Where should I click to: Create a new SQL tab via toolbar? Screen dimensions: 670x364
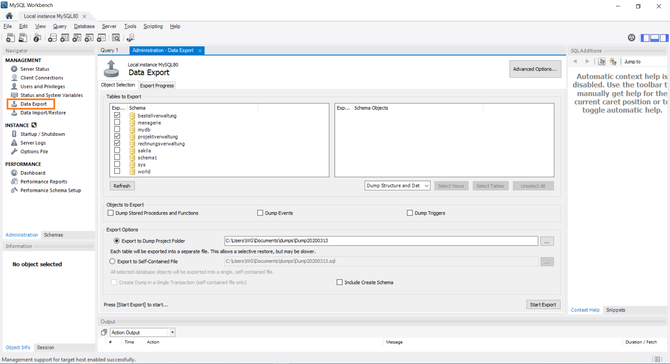pos(10,38)
